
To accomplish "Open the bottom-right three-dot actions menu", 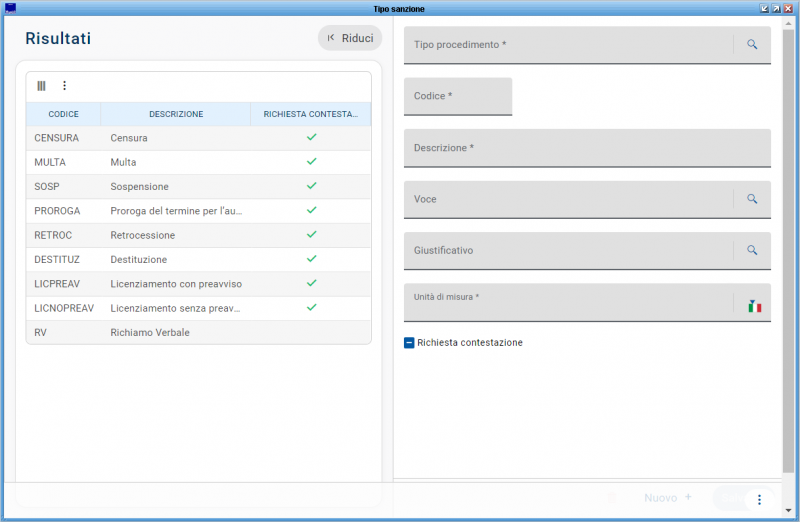I will click(x=759, y=499).
